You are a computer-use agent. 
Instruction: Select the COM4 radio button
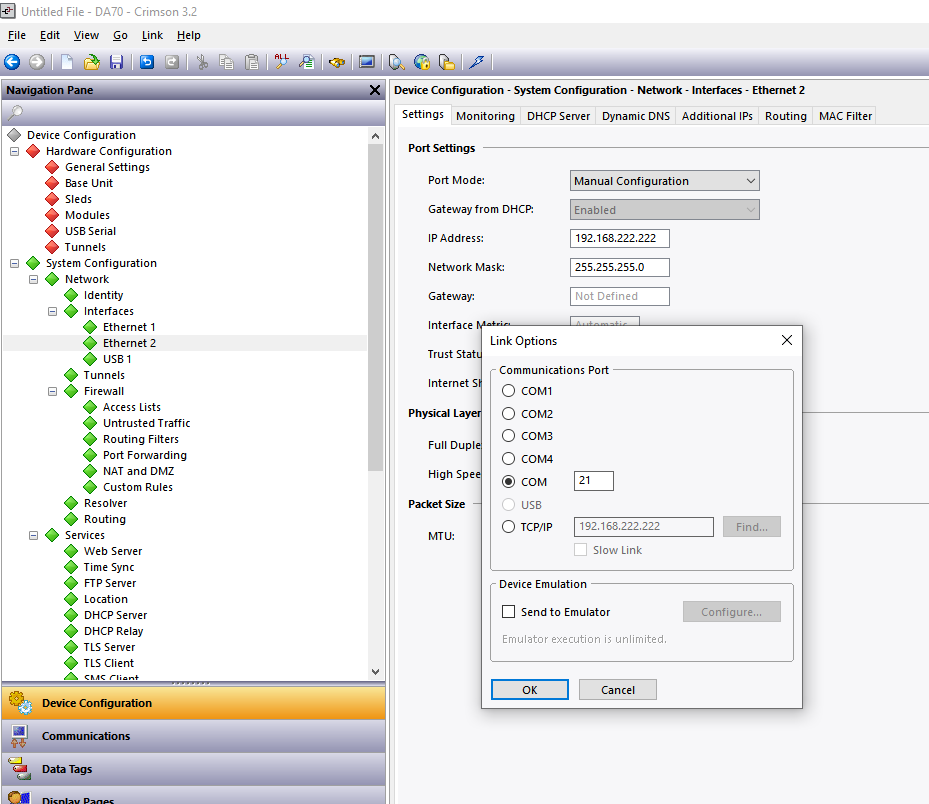(508, 459)
